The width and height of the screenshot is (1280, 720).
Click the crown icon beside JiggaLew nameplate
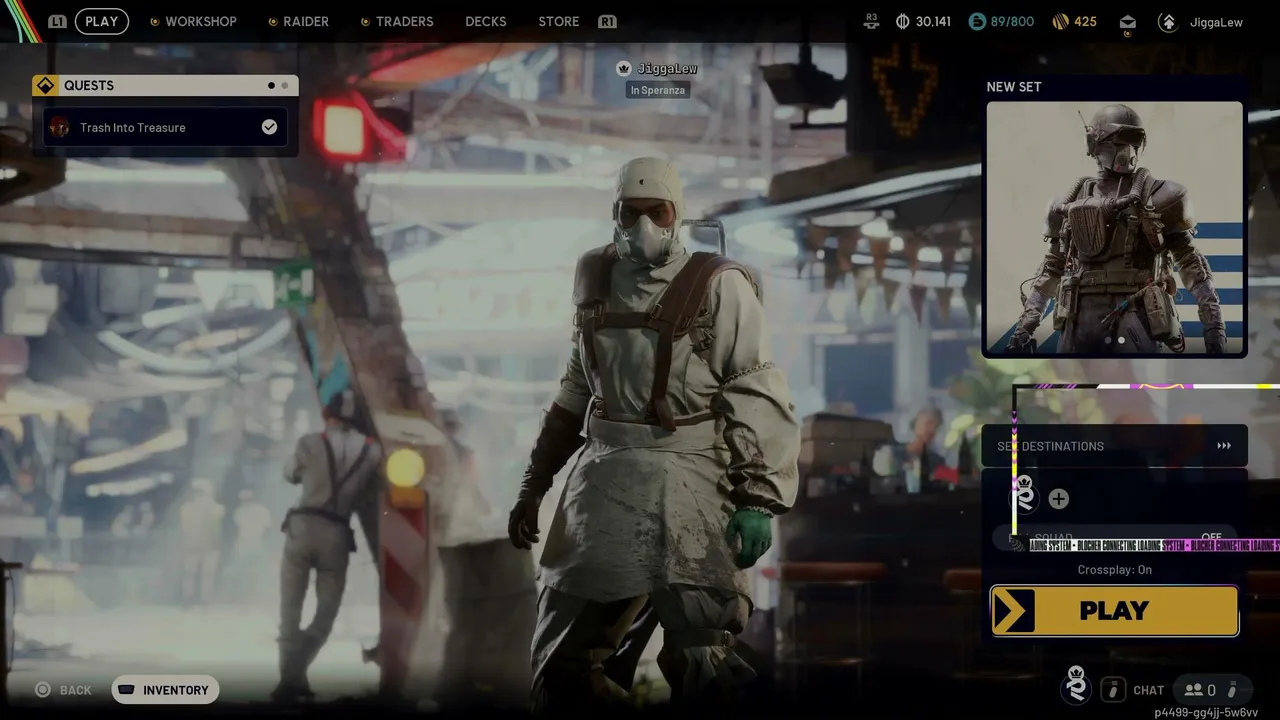pyautogui.click(x=624, y=68)
